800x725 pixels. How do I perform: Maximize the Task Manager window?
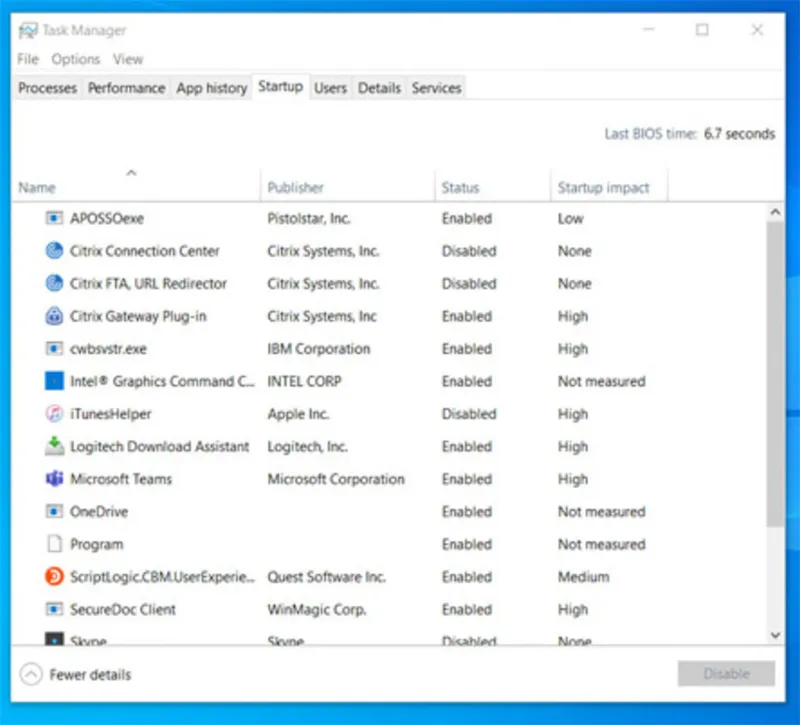(x=702, y=30)
